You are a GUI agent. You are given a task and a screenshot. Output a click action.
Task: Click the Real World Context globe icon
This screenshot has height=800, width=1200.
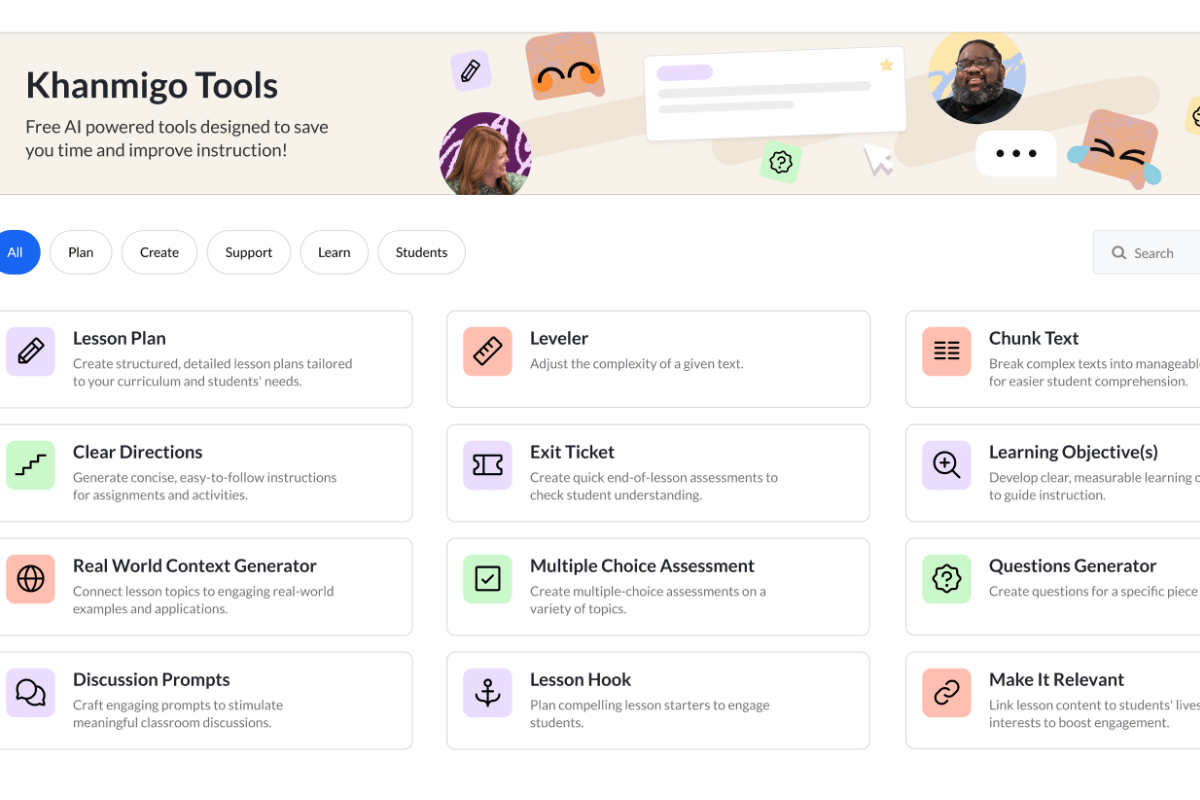click(31, 579)
